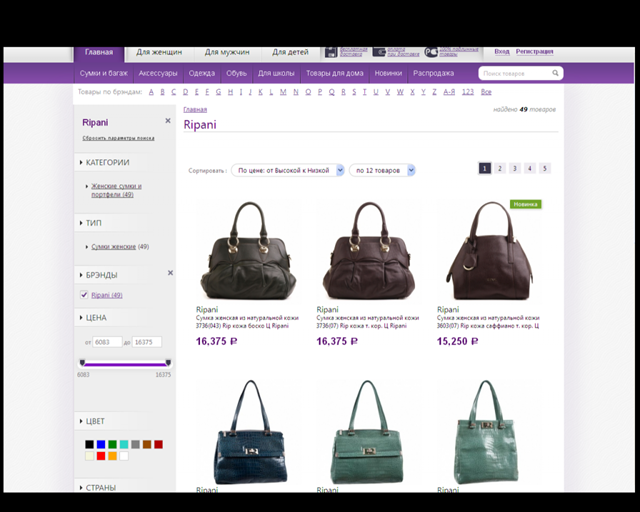The width and height of the screenshot is (640, 512).
Task: Click the maximum price slider handle
Action: tap(168, 363)
